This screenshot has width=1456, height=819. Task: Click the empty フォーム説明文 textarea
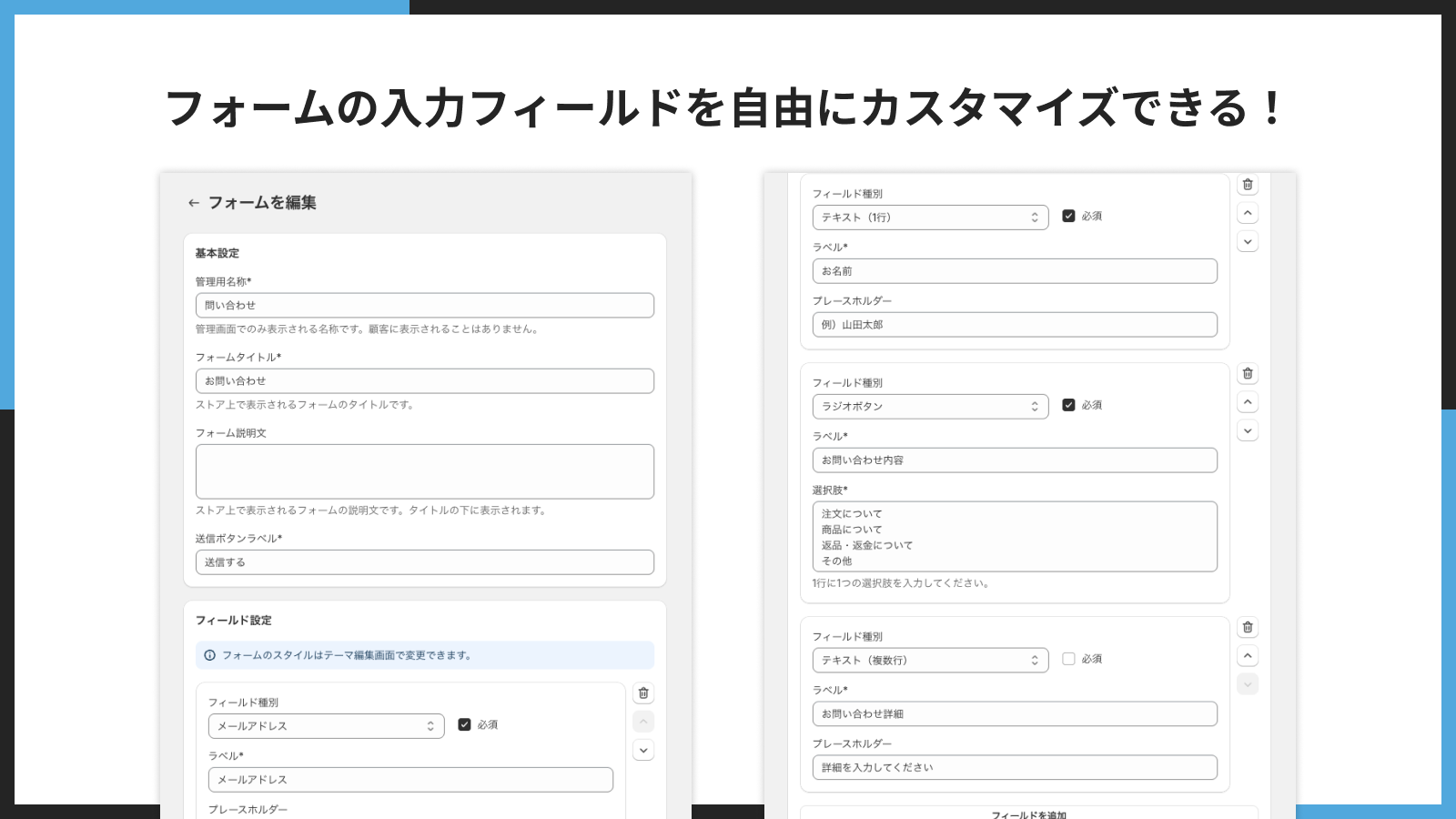(425, 471)
